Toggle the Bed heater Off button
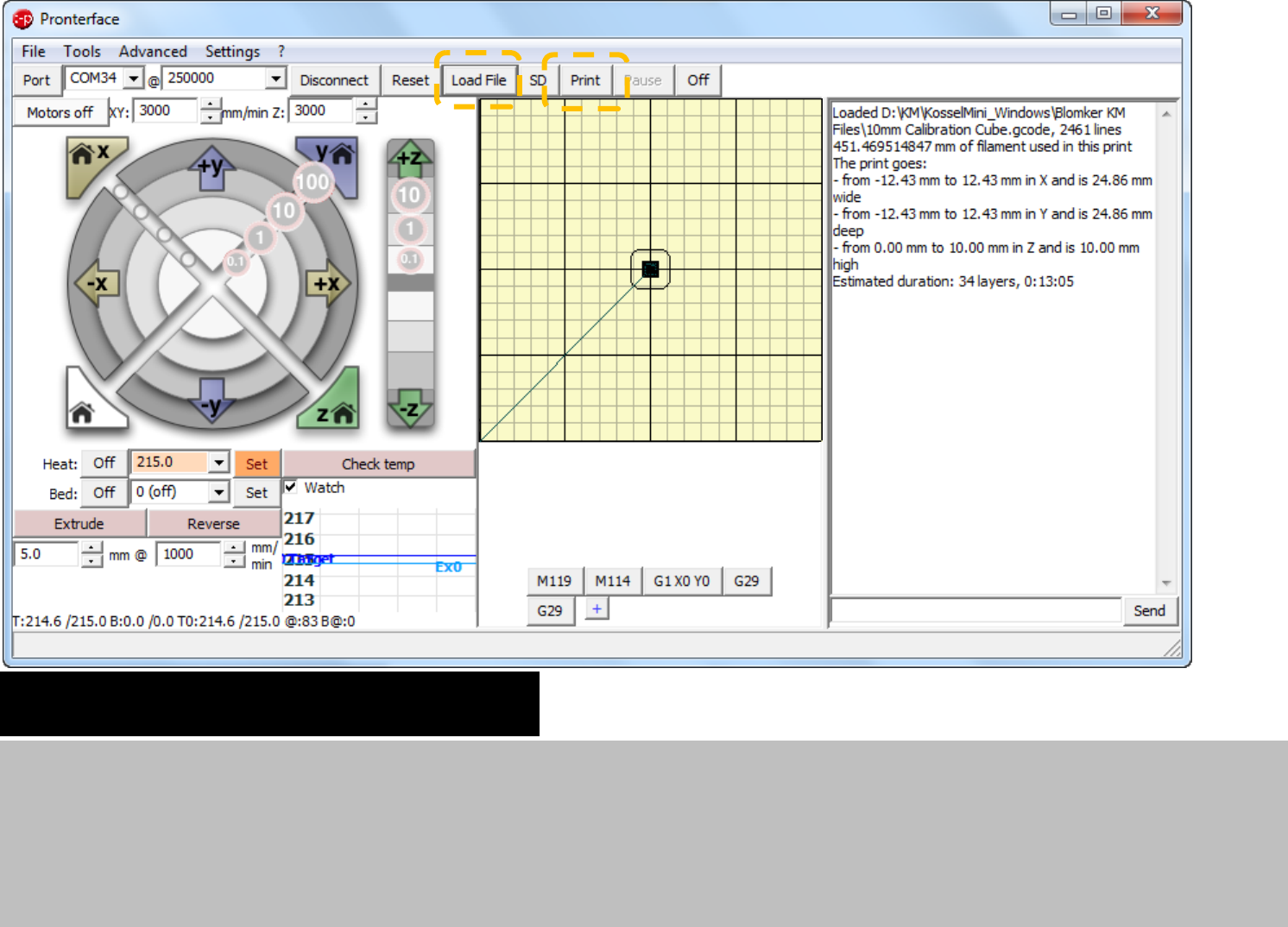The image size is (1288, 927). [x=104, y=493]
